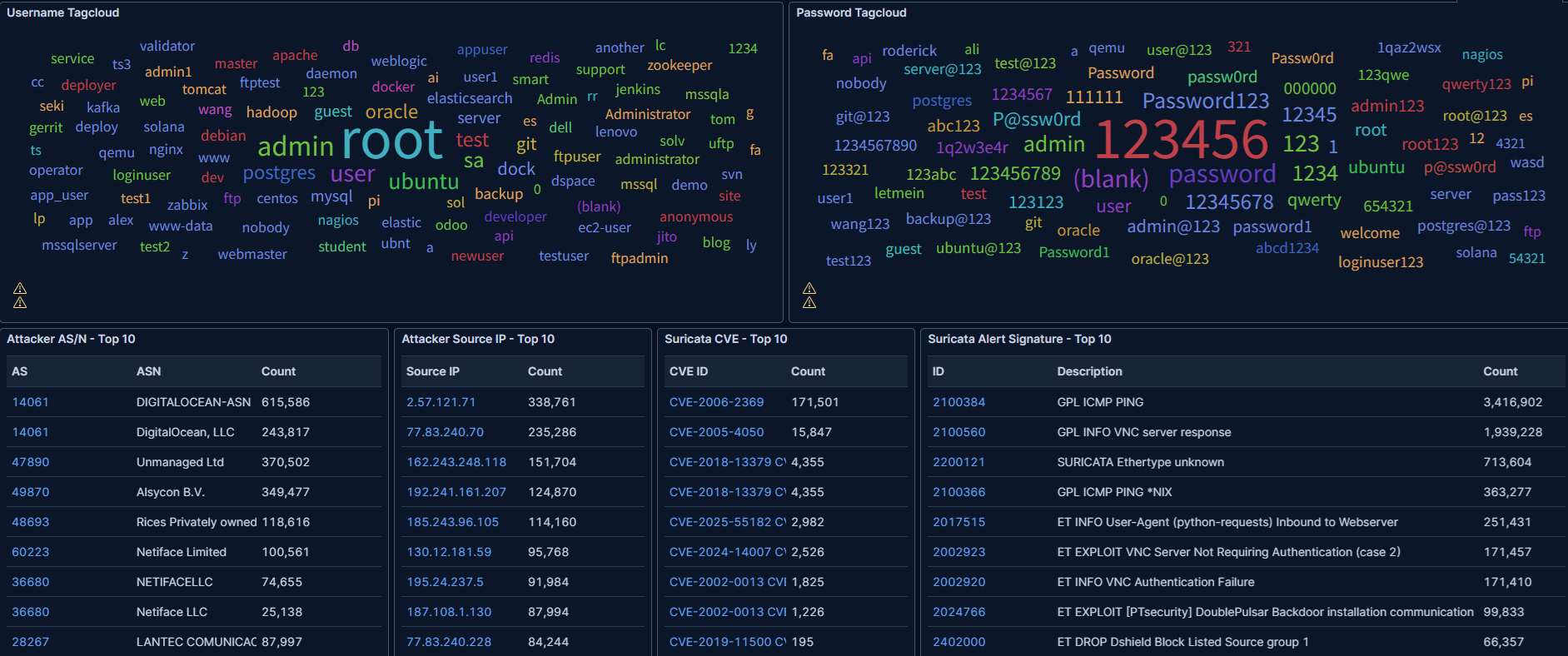Viewport: 1568px width, 656px height.
Task: Open AS number 47890 link
Action: (x=31, y=462)
